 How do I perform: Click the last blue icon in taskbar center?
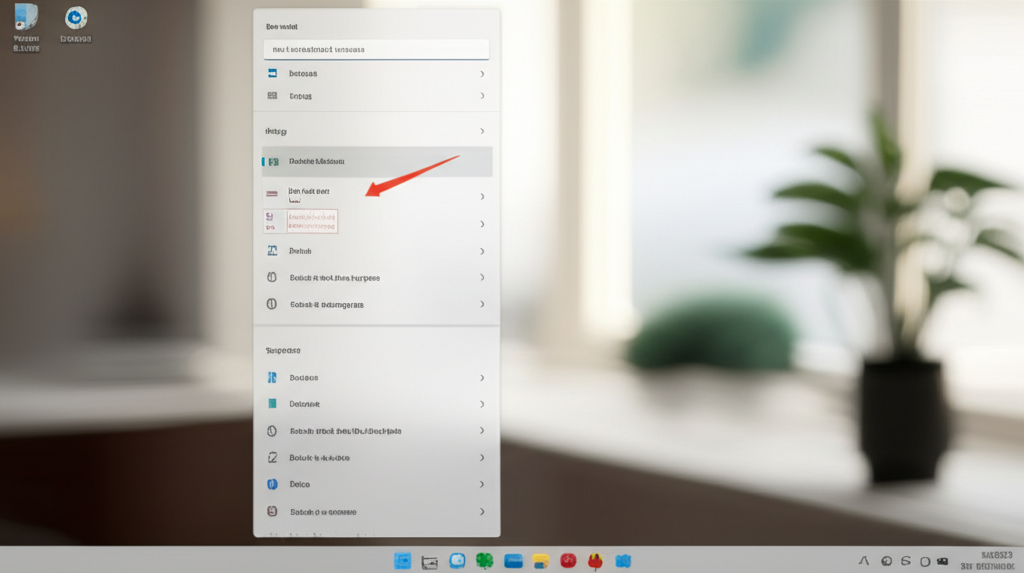pos(623,561)
